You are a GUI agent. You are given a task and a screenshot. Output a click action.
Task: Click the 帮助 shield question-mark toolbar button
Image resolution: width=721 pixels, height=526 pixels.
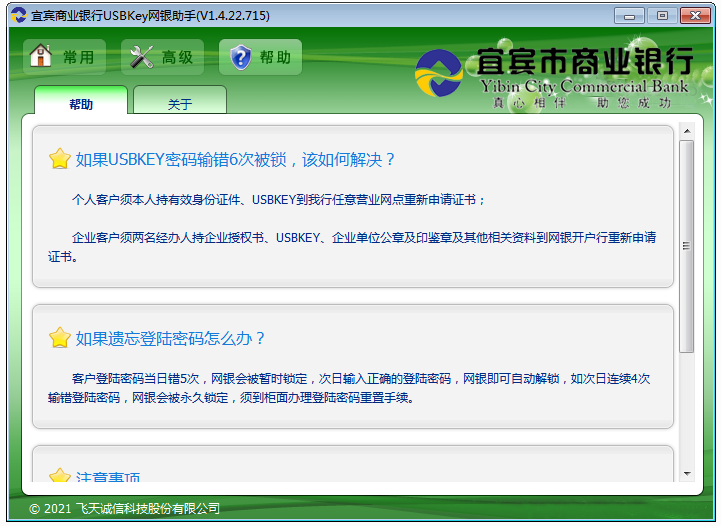260,57
